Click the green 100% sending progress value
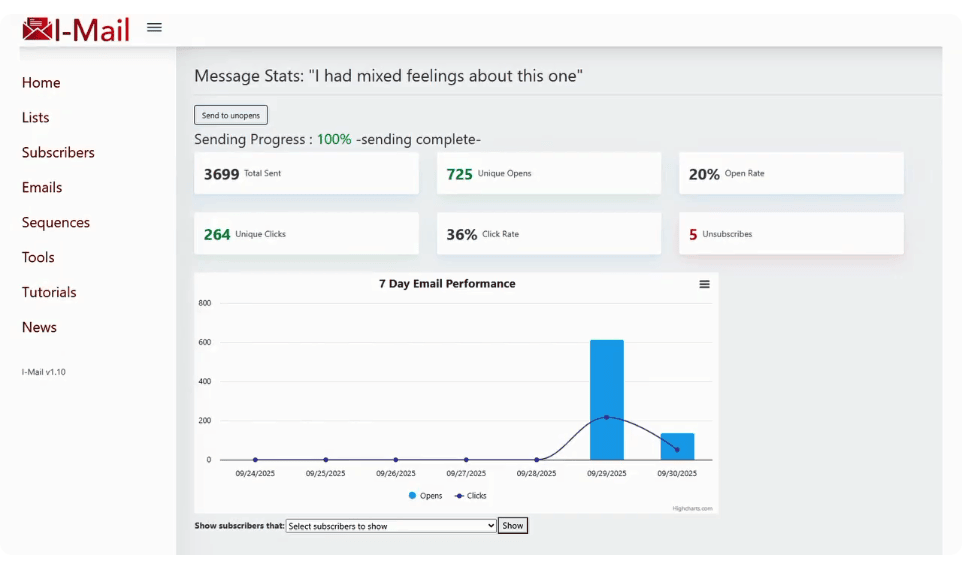This screenshot has width=966, height=563. point(334,139)
